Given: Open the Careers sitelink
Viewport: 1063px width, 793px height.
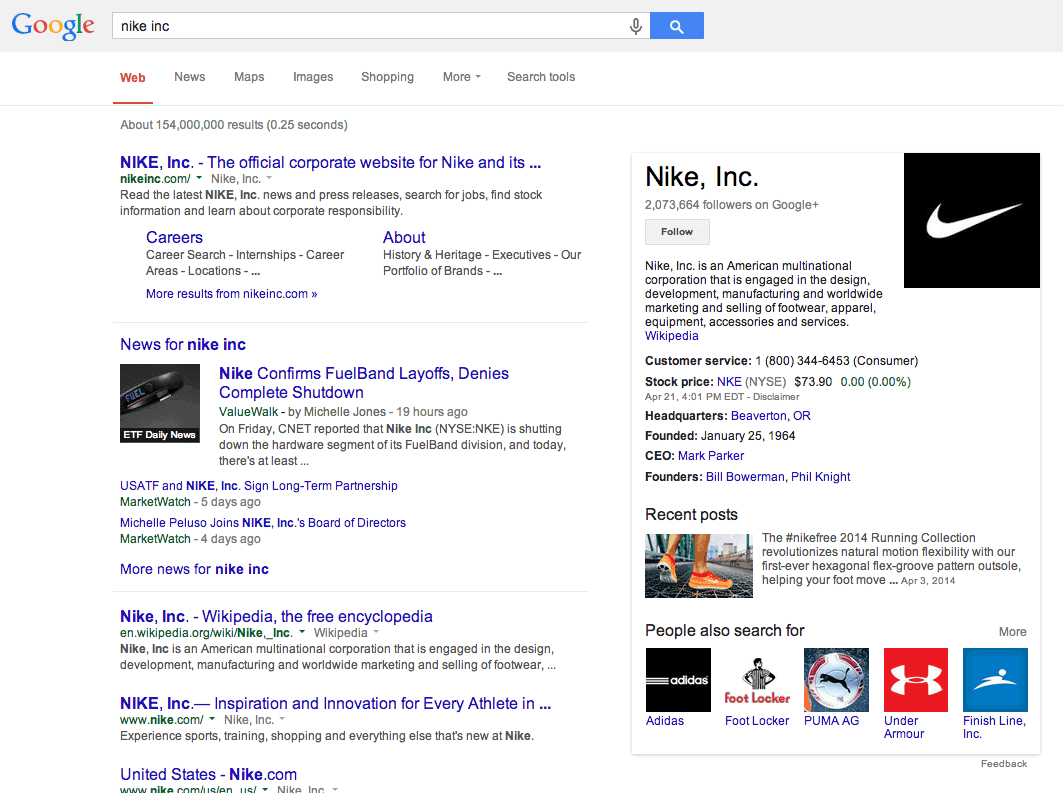Looking at the screenshot, I should (x=174, y=237).
